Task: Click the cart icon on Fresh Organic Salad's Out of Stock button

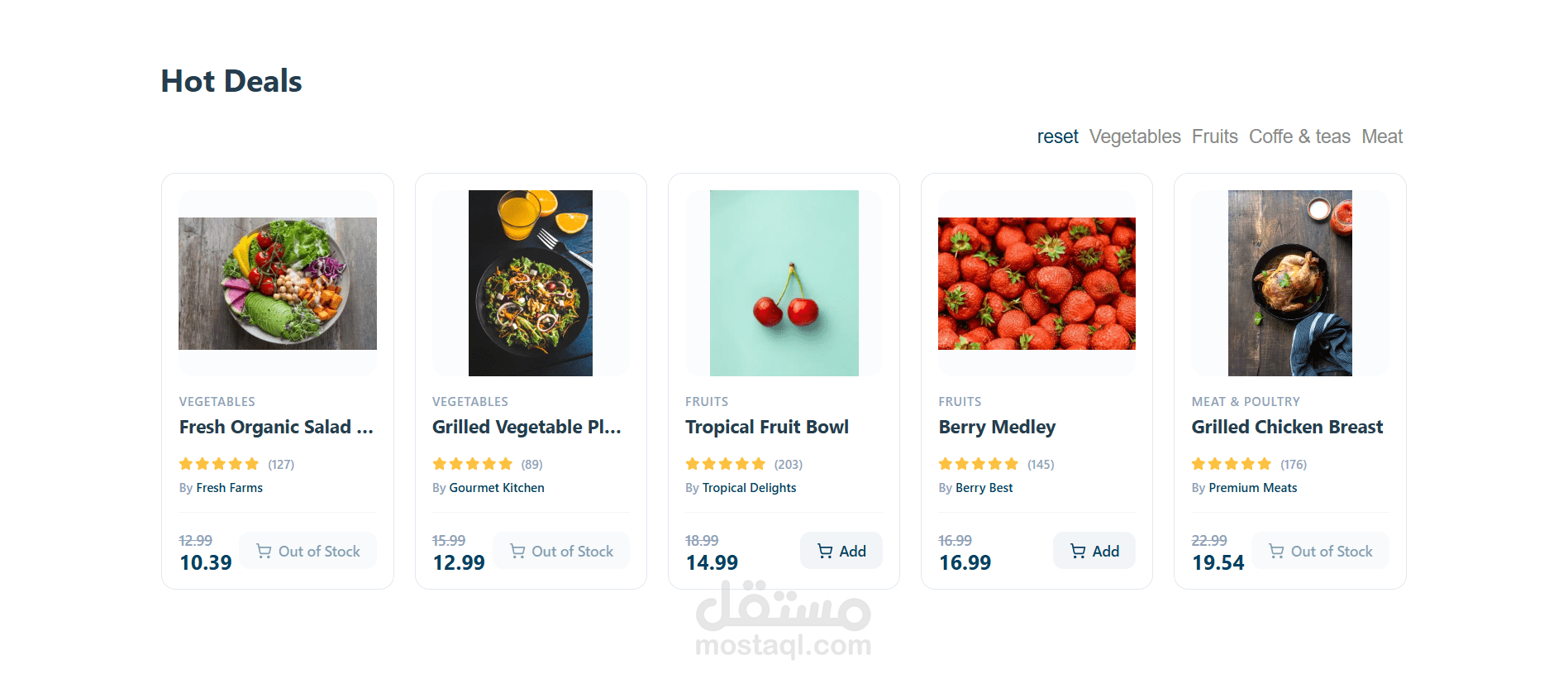Action: click(264, 551)
